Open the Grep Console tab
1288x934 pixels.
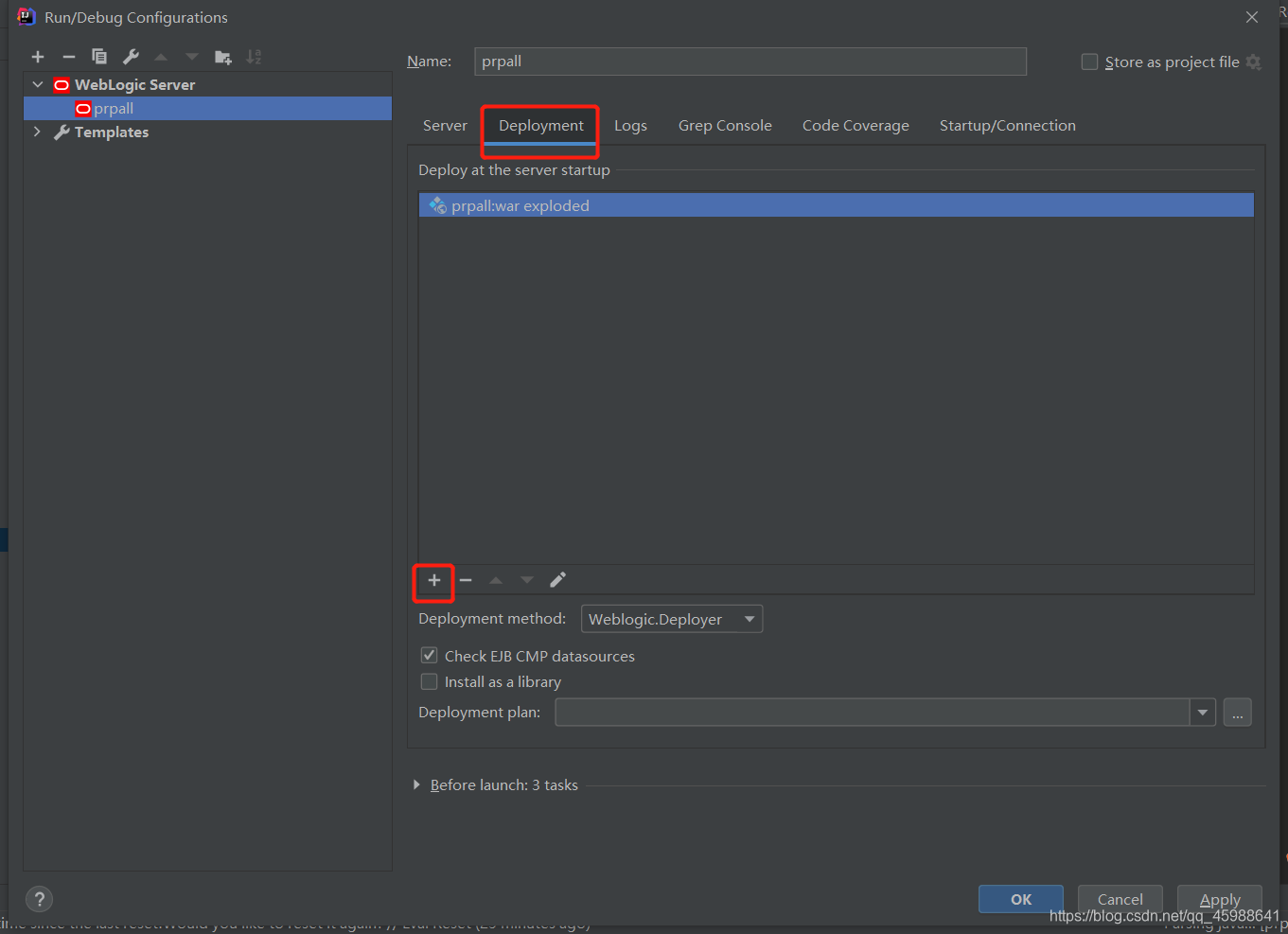coord(725,126)
